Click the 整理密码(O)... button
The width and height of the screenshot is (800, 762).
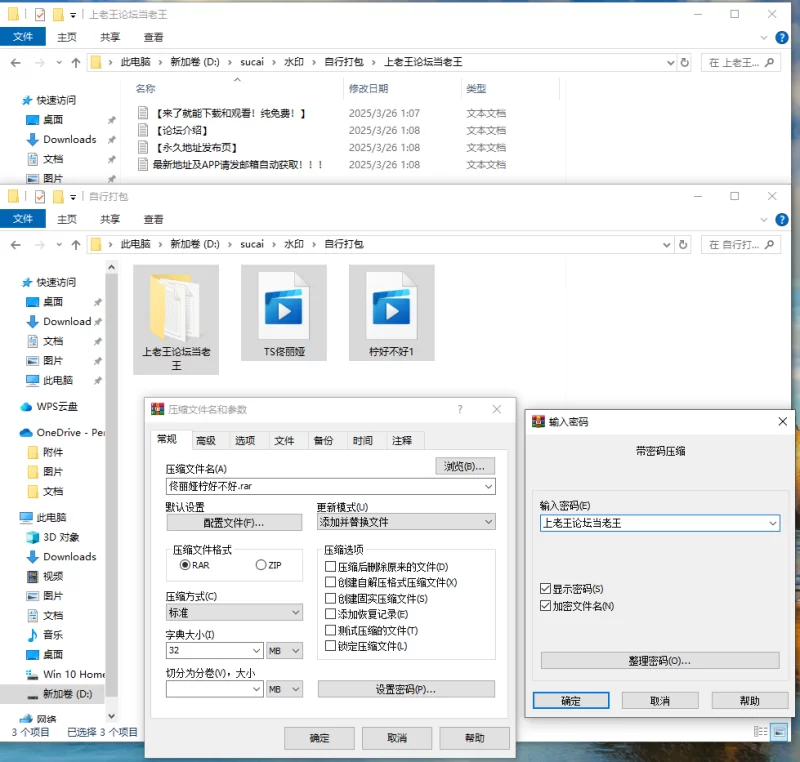pos(660,661)
